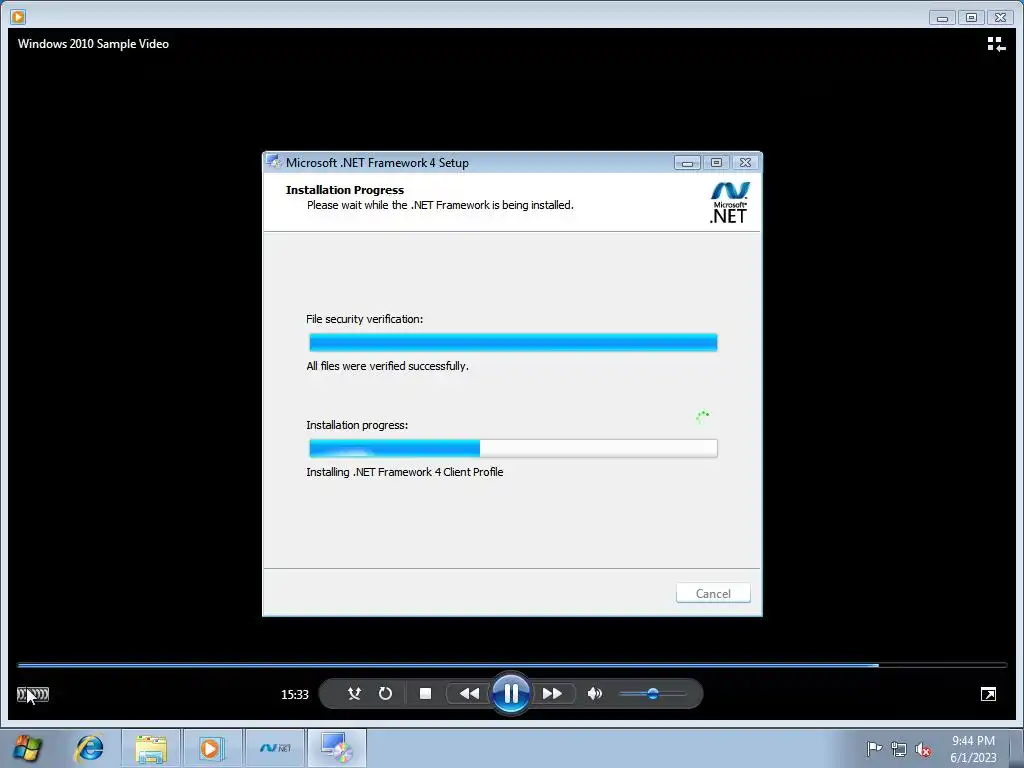Image resolution: width=1024 pixels, height=768 pixels.
Task: Open the Action Center flag icon
Action: pos(873,749)
